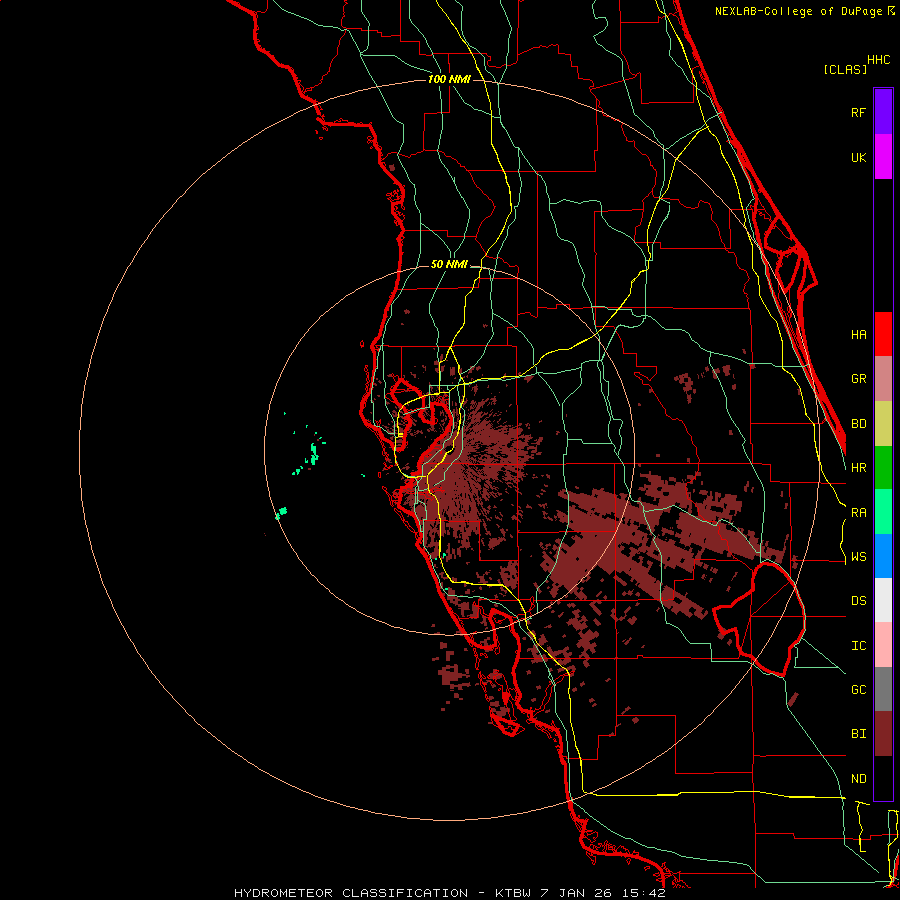Click the RA light-green legend swatch
This screenshot has width=900, height=900.
[883, 512]
